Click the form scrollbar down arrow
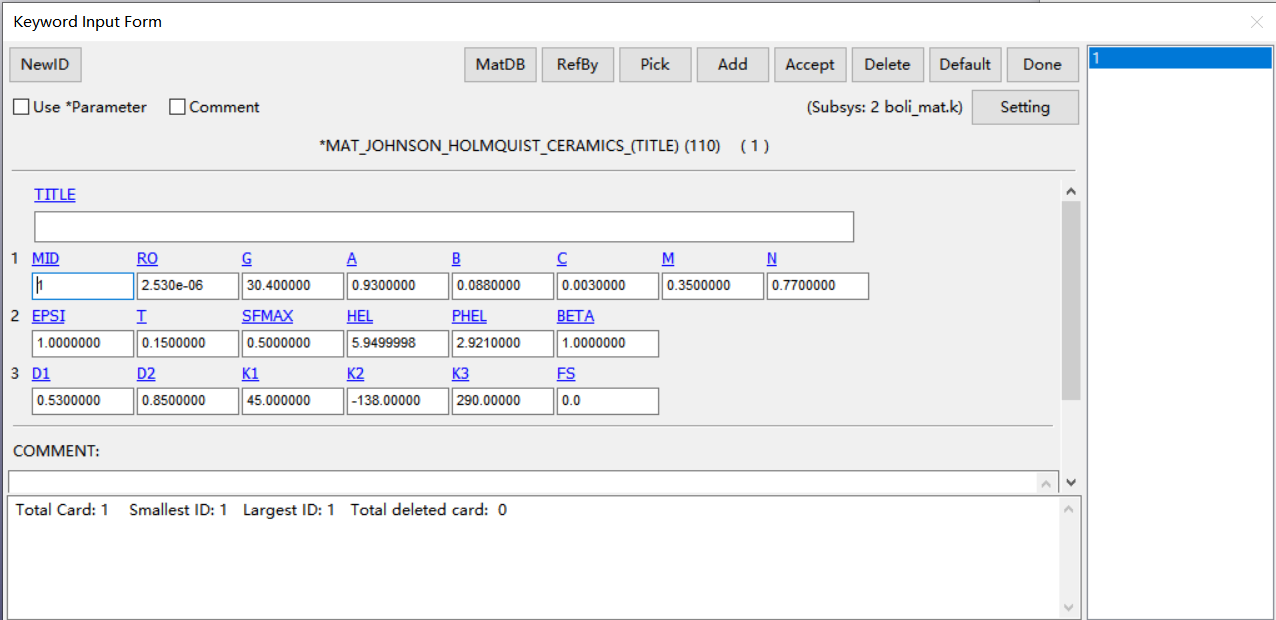 [1071, 481]
